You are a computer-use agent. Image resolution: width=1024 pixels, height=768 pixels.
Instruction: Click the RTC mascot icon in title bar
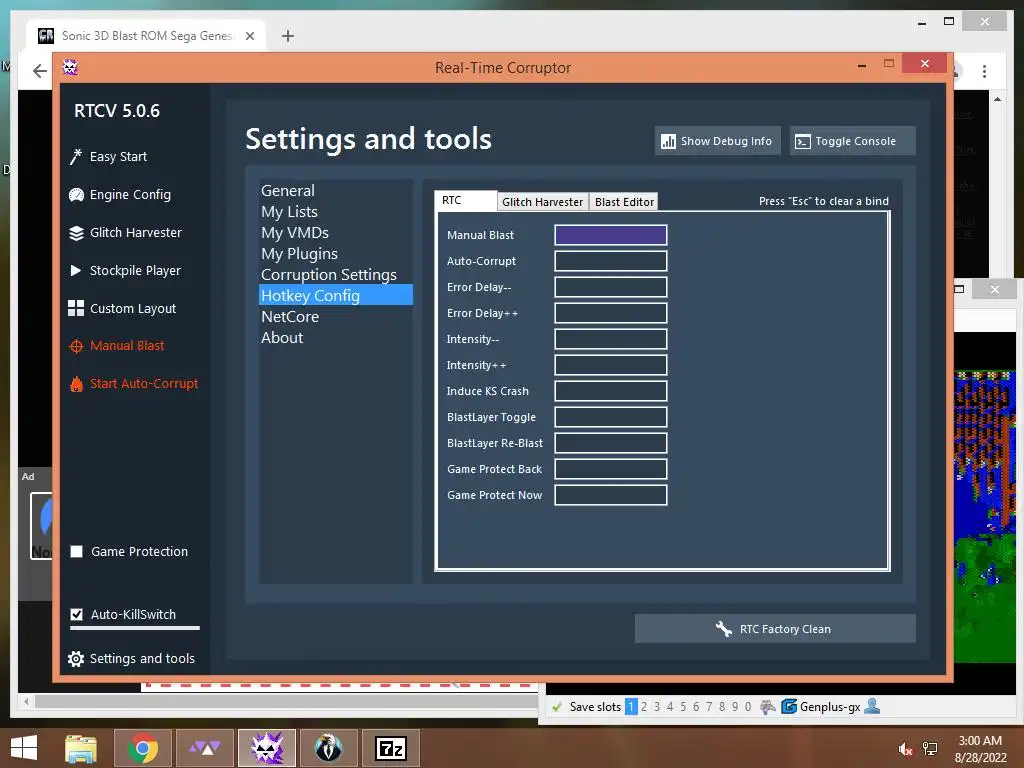click(x=70, y=67)
